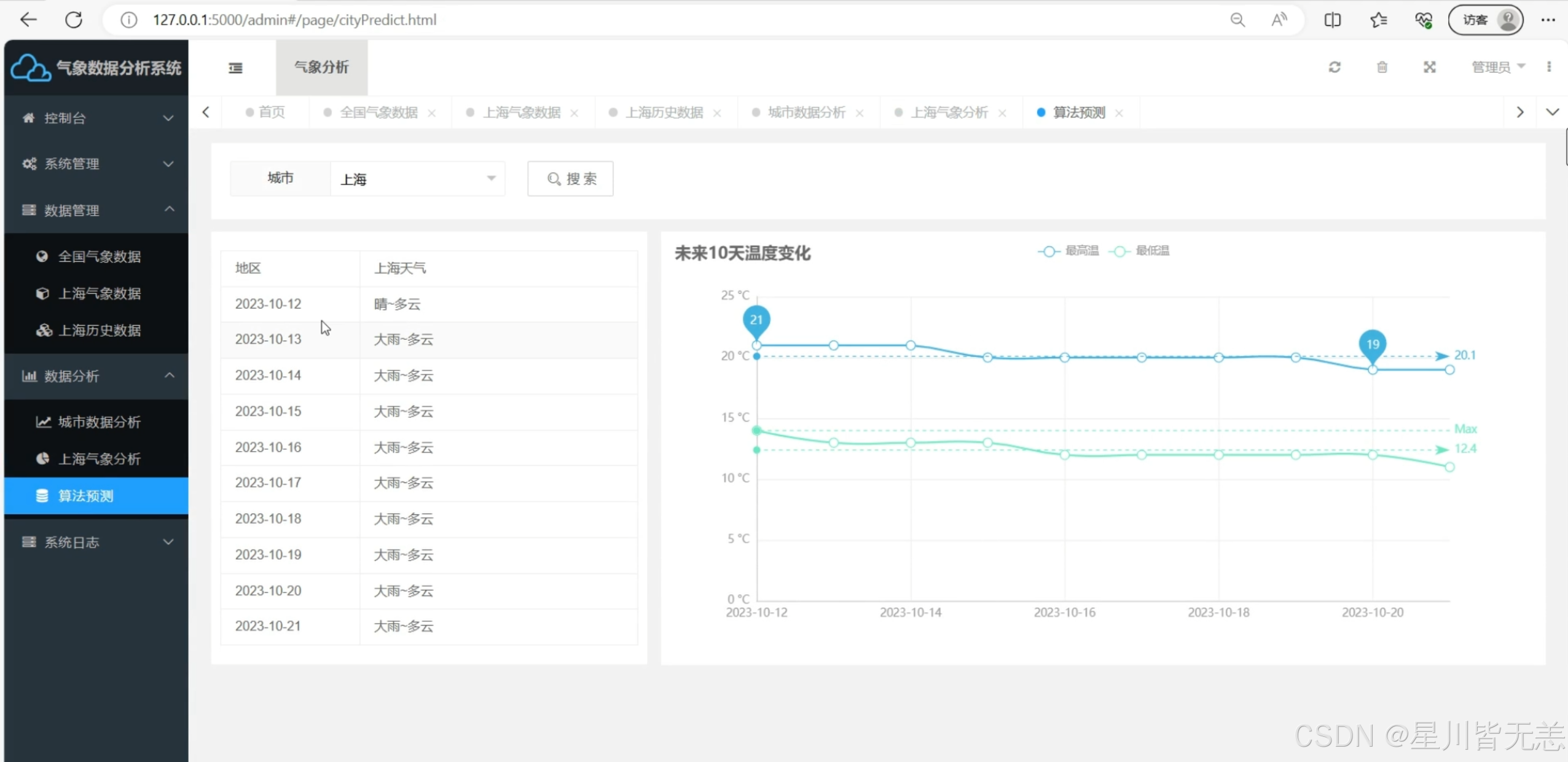
Task: Click the trash can icon in header
Action: tap(1382, 67)
